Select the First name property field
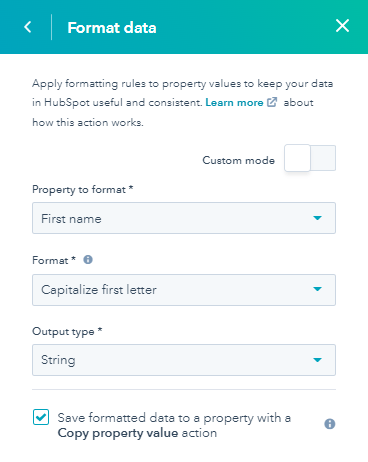This screenshot has width=368, height=462. [x=184, y=218]
